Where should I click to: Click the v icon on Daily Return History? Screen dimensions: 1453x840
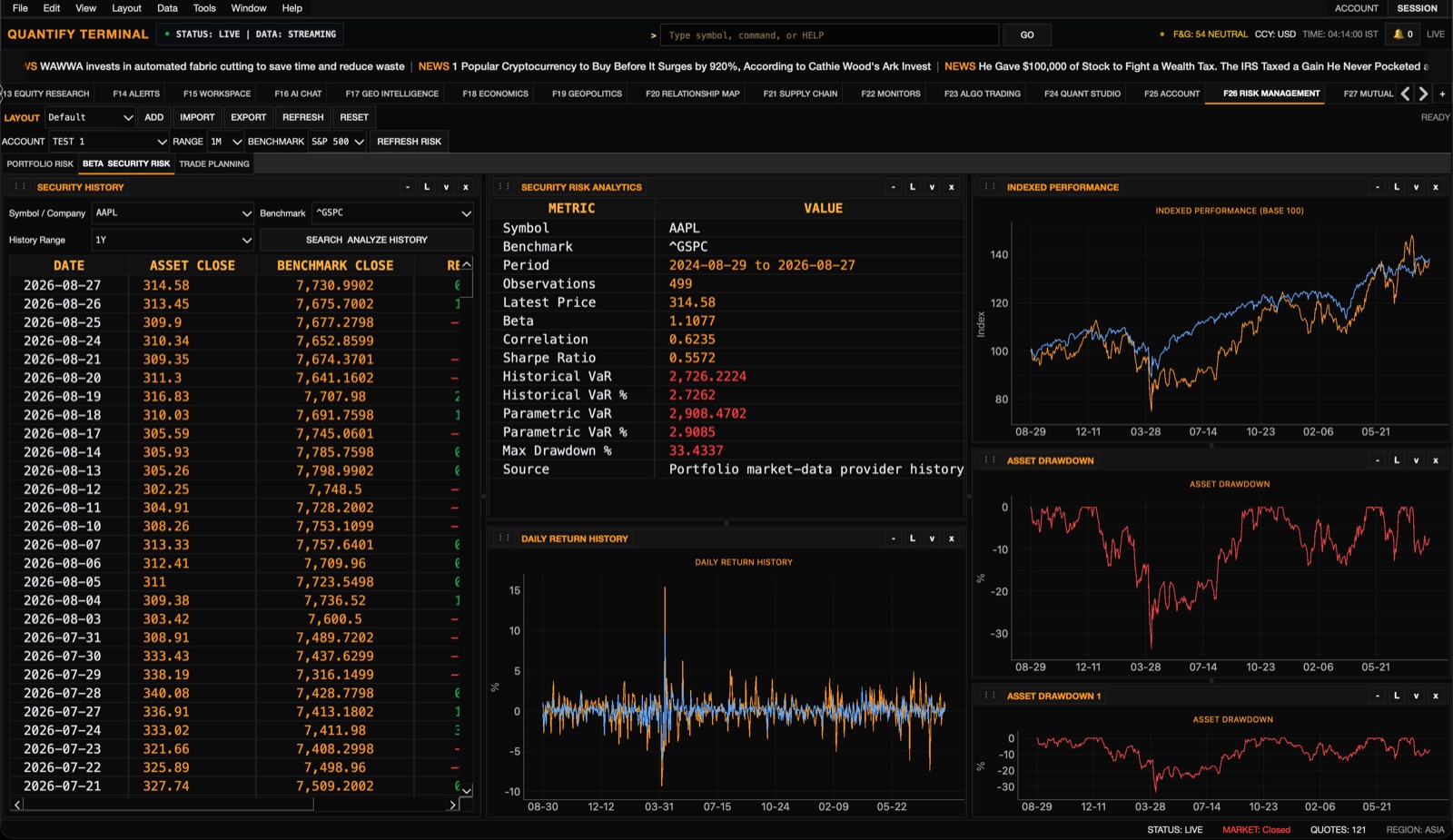tap(932, 539)
